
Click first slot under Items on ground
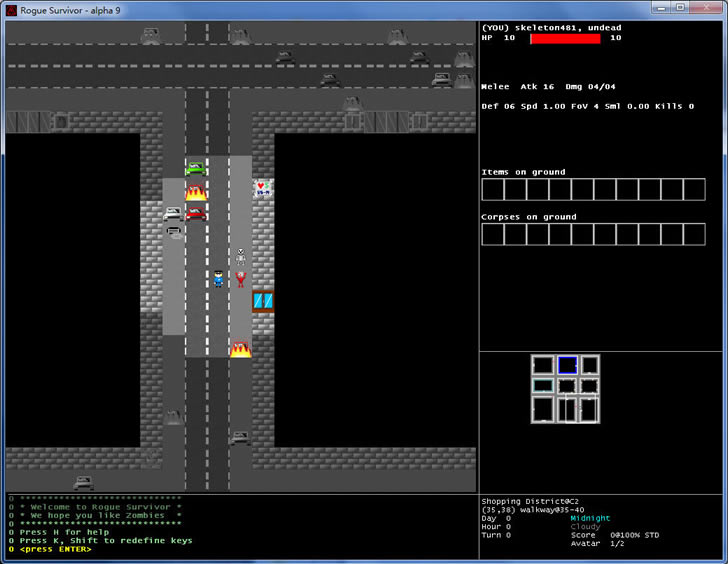click(492, 190)
